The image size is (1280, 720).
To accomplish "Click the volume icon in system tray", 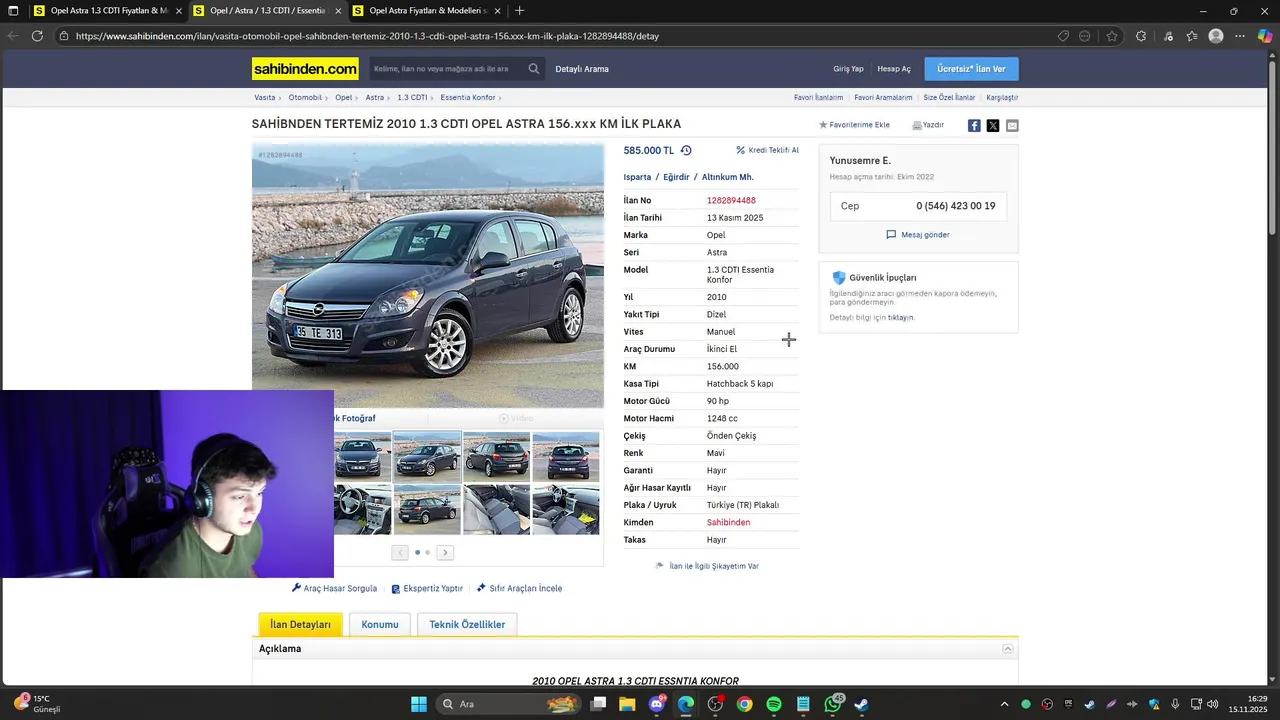I will (1212, 704).
